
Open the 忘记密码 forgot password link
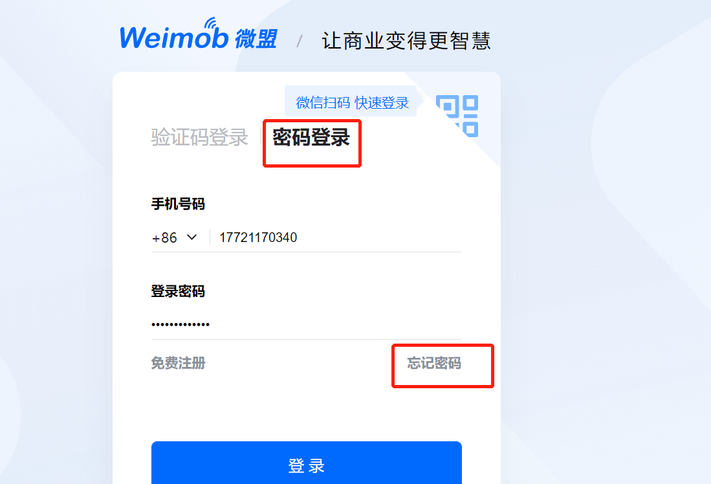(x=434, y=363)
